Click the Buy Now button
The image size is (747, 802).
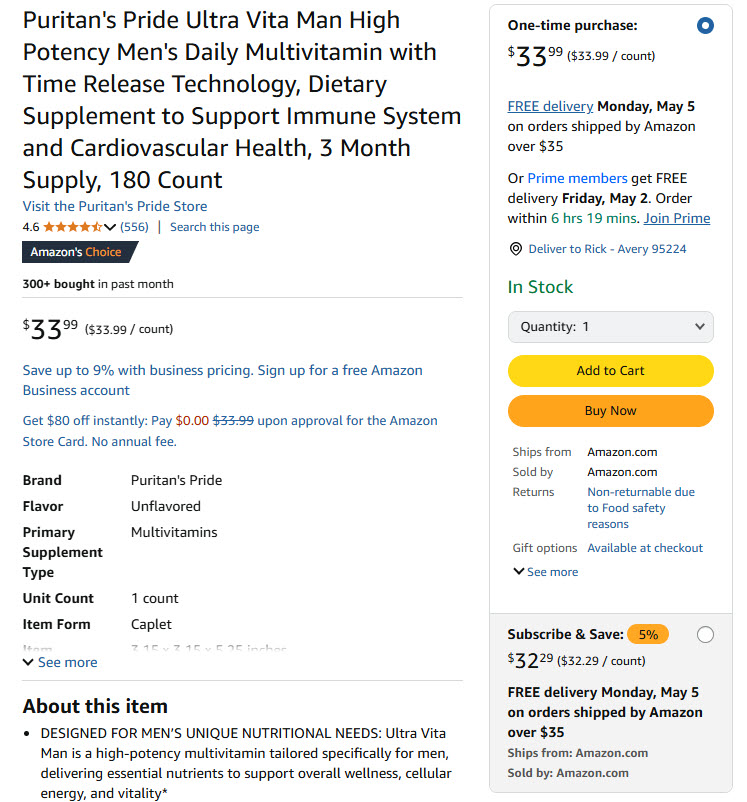click(610, 411)
